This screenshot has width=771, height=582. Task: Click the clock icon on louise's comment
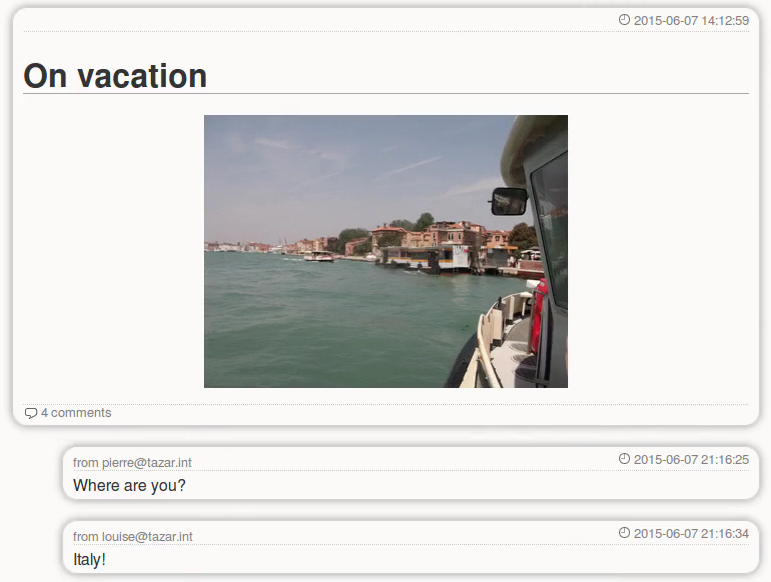pos(624,532)
